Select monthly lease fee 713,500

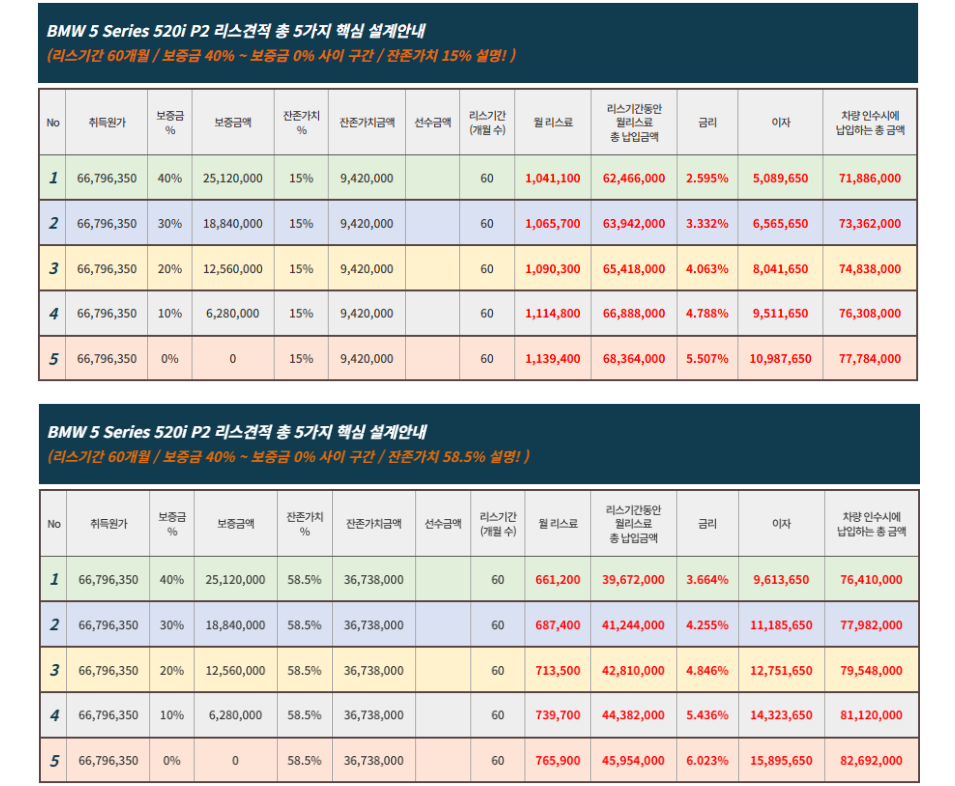pyautogui.click(x=557, y=670)
